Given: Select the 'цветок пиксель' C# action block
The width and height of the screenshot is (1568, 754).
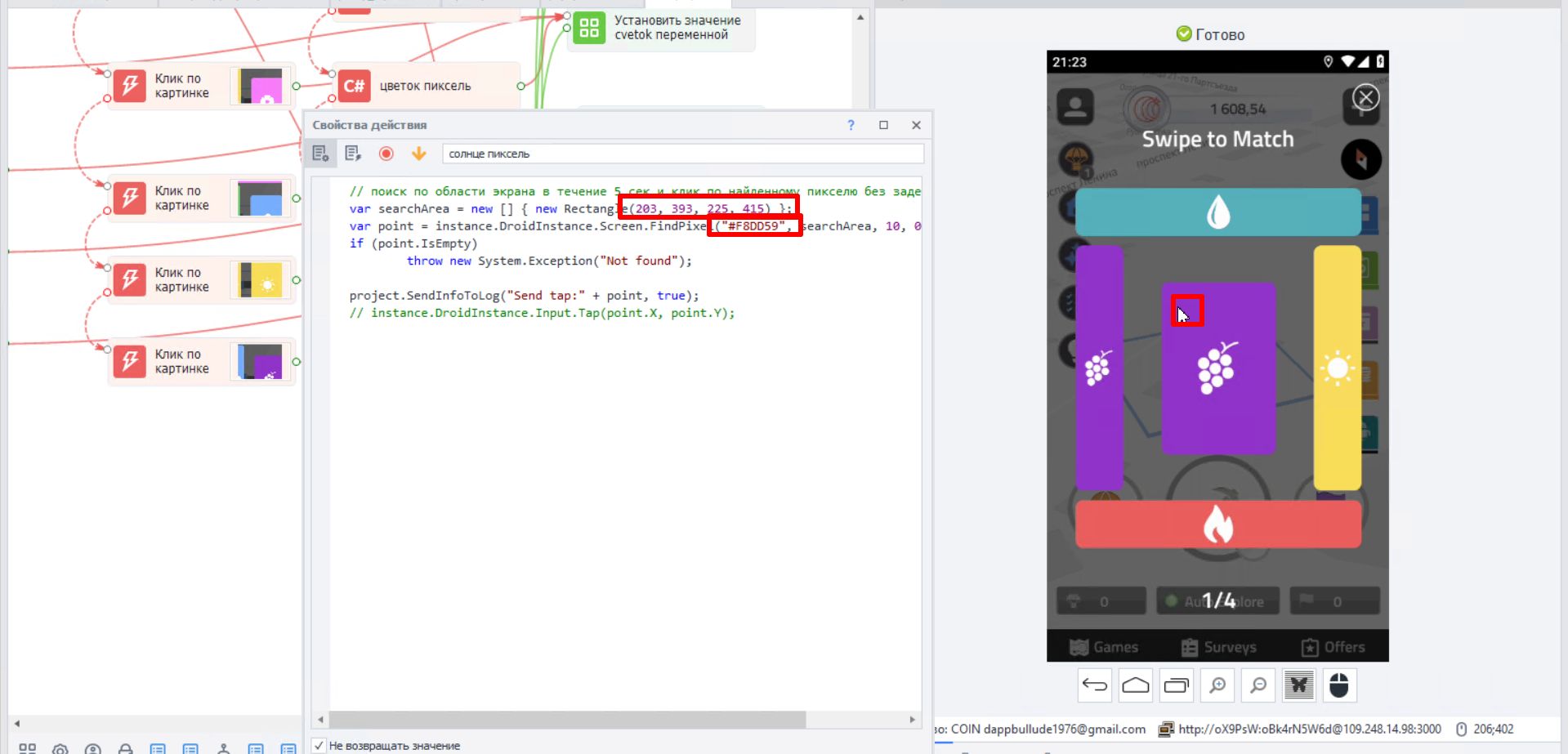Looking at the screenshot, I should [425, 86].
